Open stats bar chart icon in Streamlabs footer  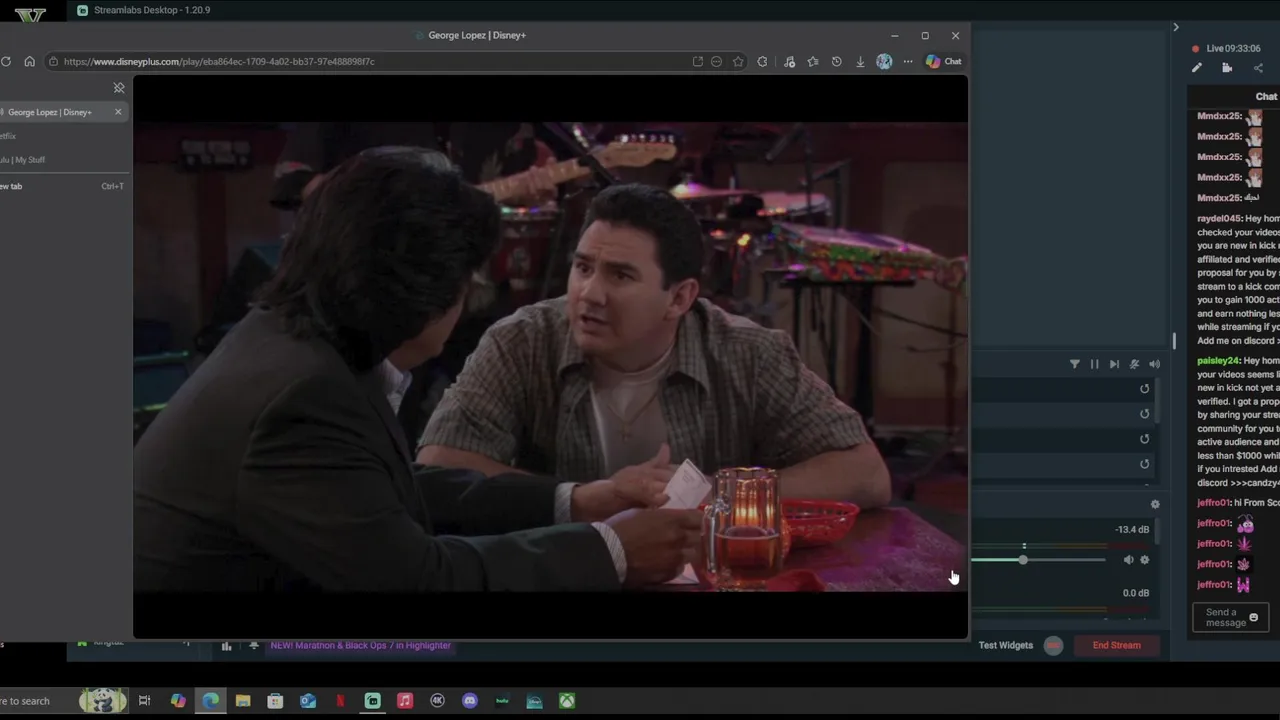[x=226, y=646]
